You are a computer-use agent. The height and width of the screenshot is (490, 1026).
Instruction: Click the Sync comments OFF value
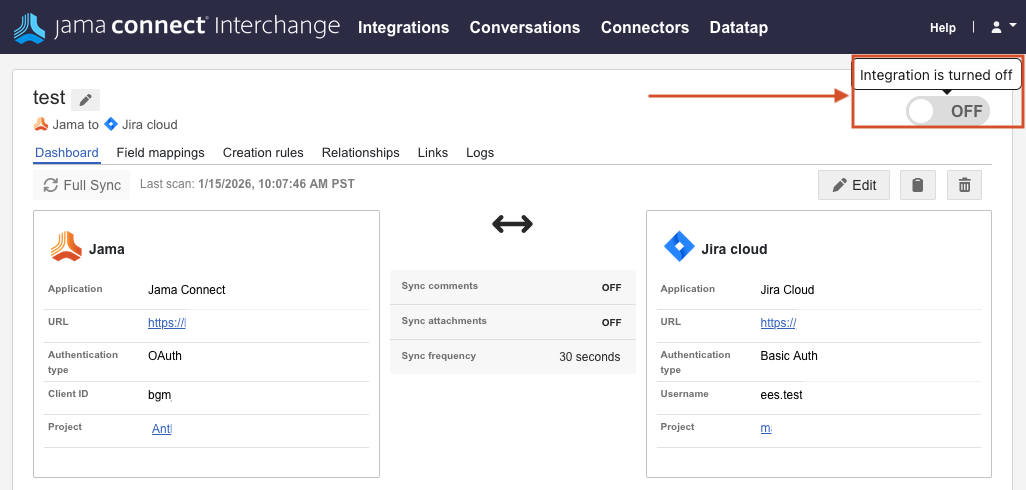click(612, 287)
